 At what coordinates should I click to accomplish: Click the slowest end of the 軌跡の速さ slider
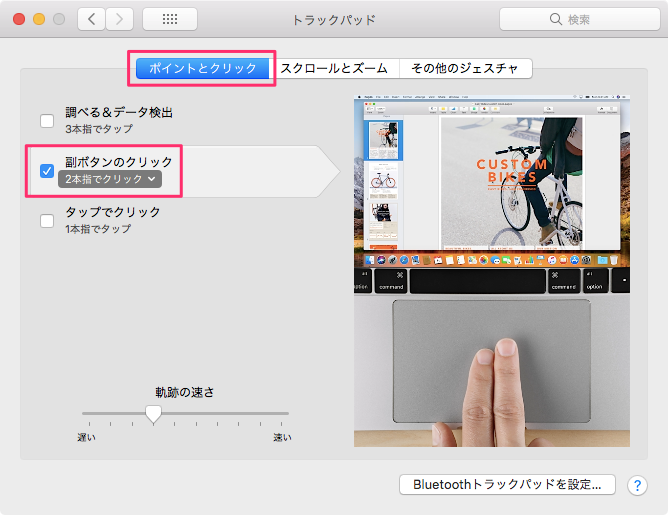tap(83, 414)
